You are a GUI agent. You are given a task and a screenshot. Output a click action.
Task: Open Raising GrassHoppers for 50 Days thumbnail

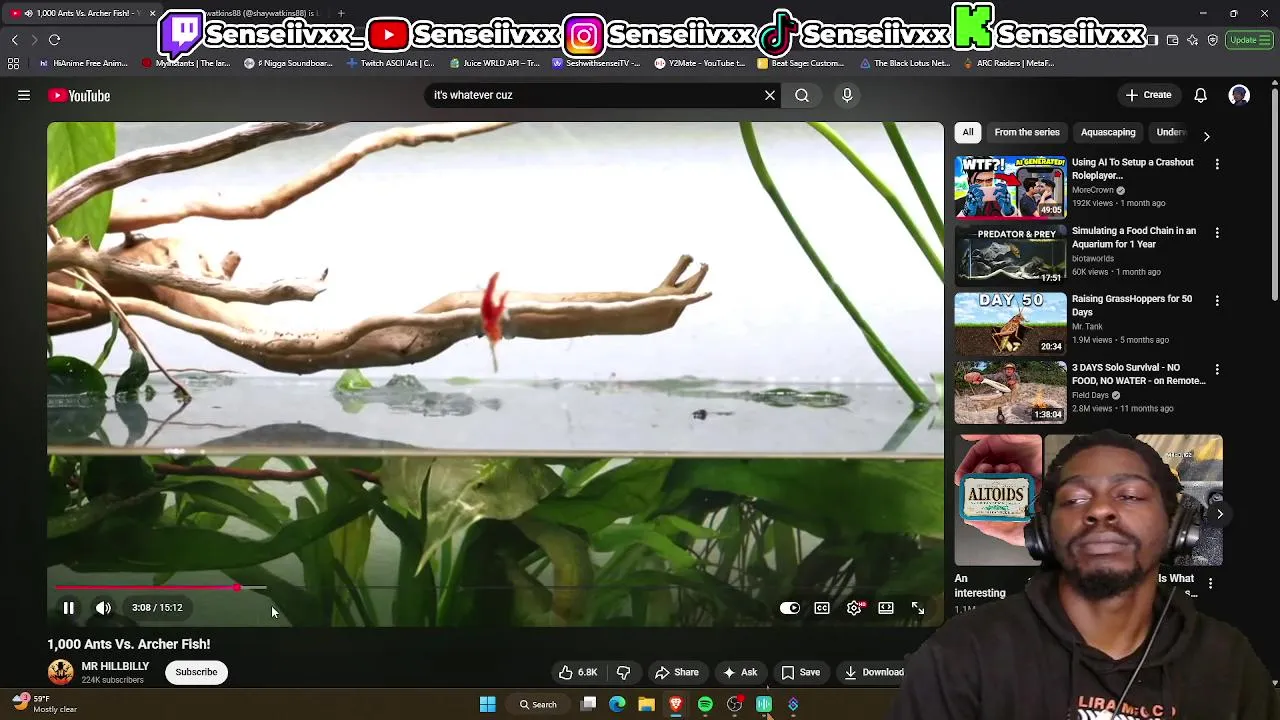click(1010, 323)
